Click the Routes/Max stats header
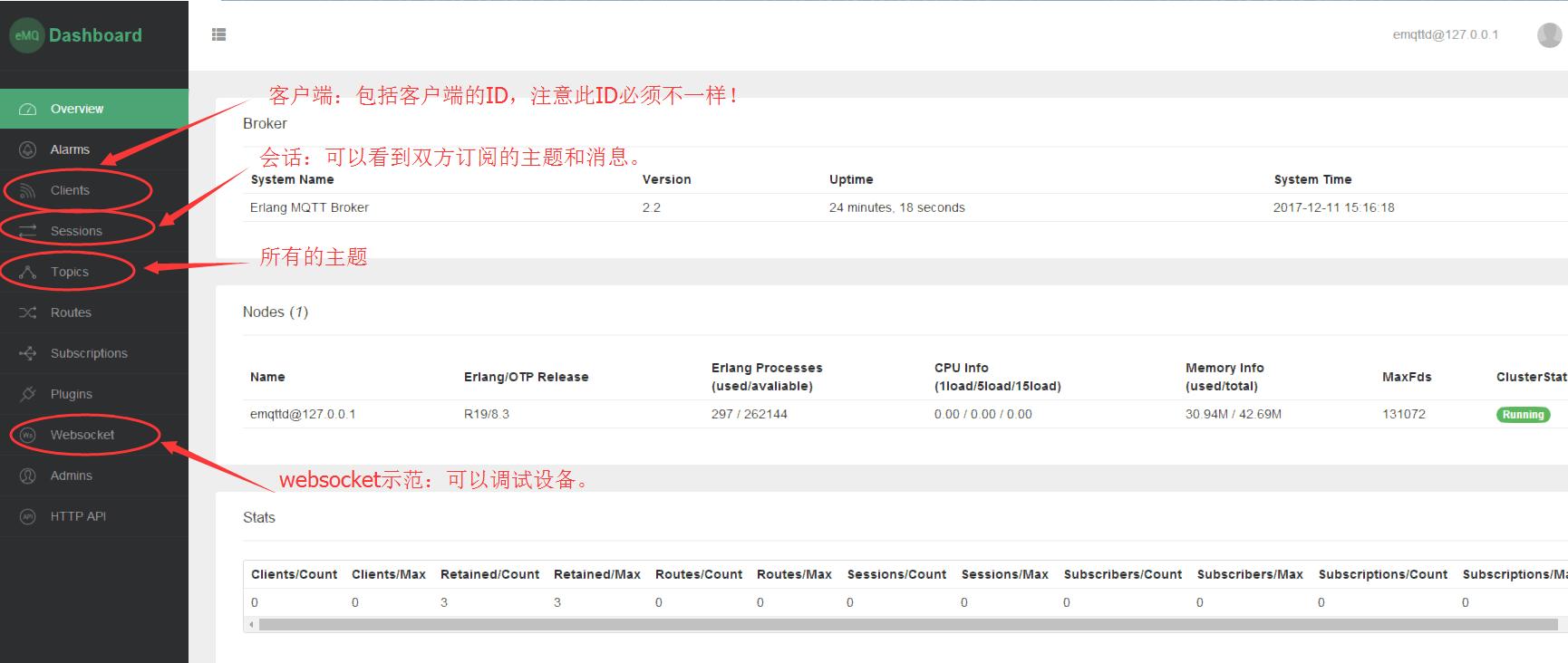The height and width of the screenshot is (663, 1568). click(794, 574)
